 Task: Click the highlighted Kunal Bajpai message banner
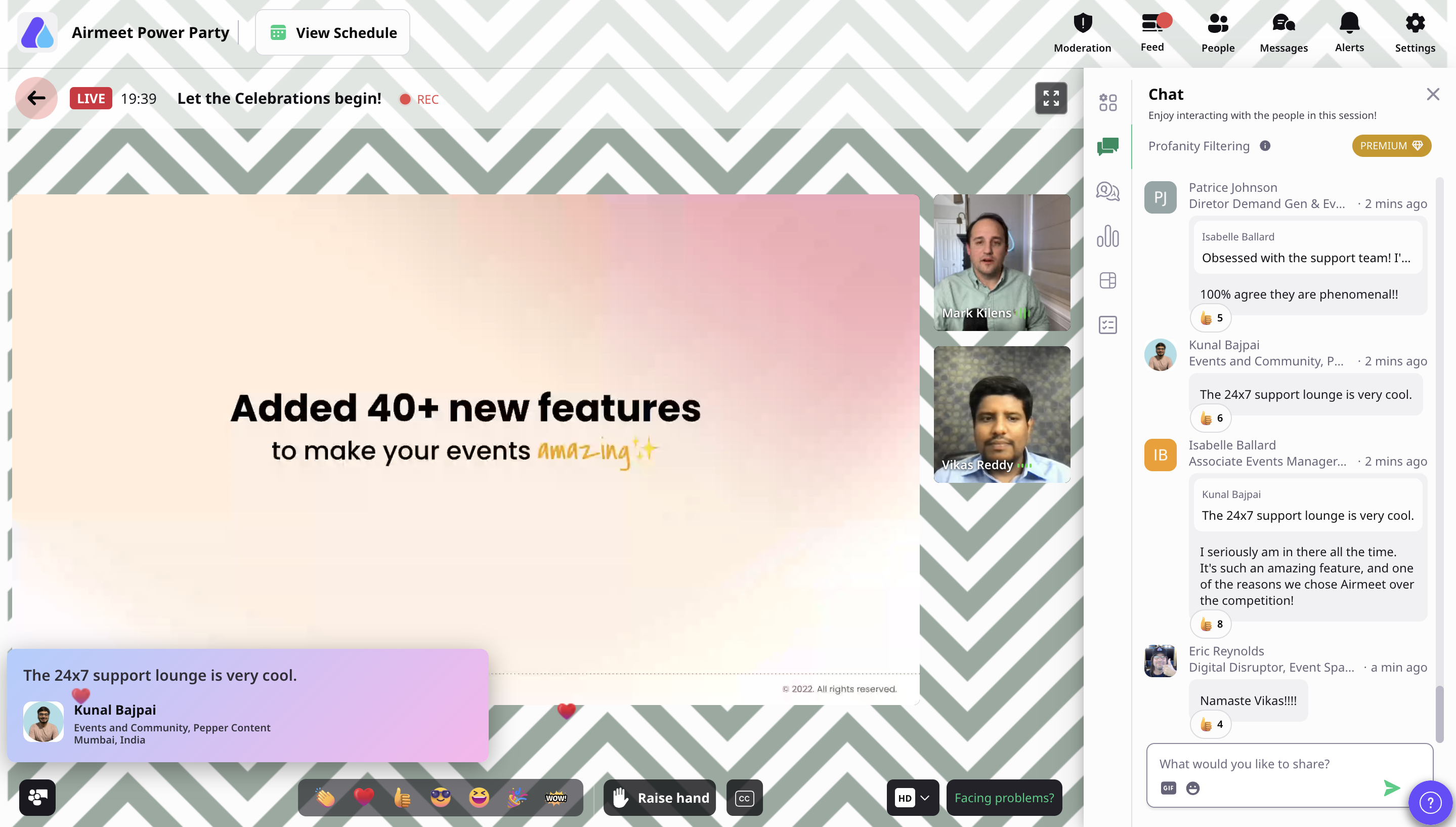coord(248,706)
